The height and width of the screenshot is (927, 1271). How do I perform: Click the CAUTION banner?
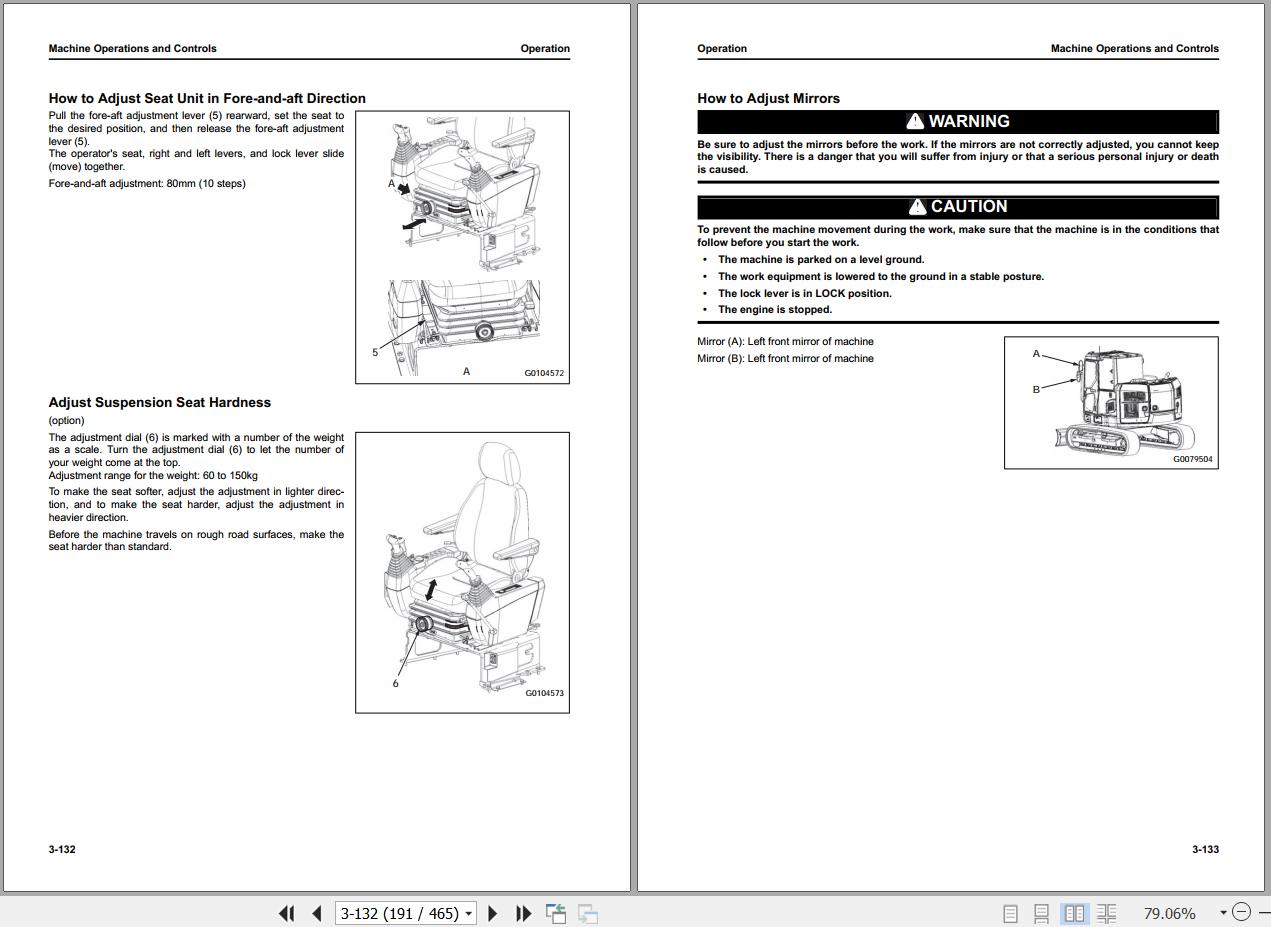pos(958,206)
